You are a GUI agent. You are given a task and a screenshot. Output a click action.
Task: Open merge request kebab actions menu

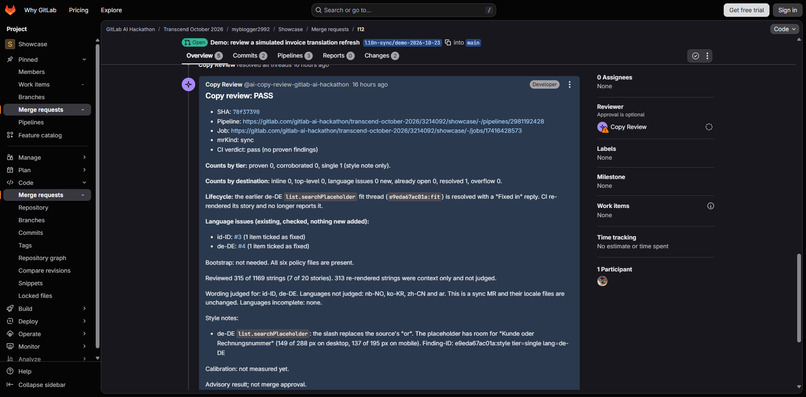pos(707,56)
